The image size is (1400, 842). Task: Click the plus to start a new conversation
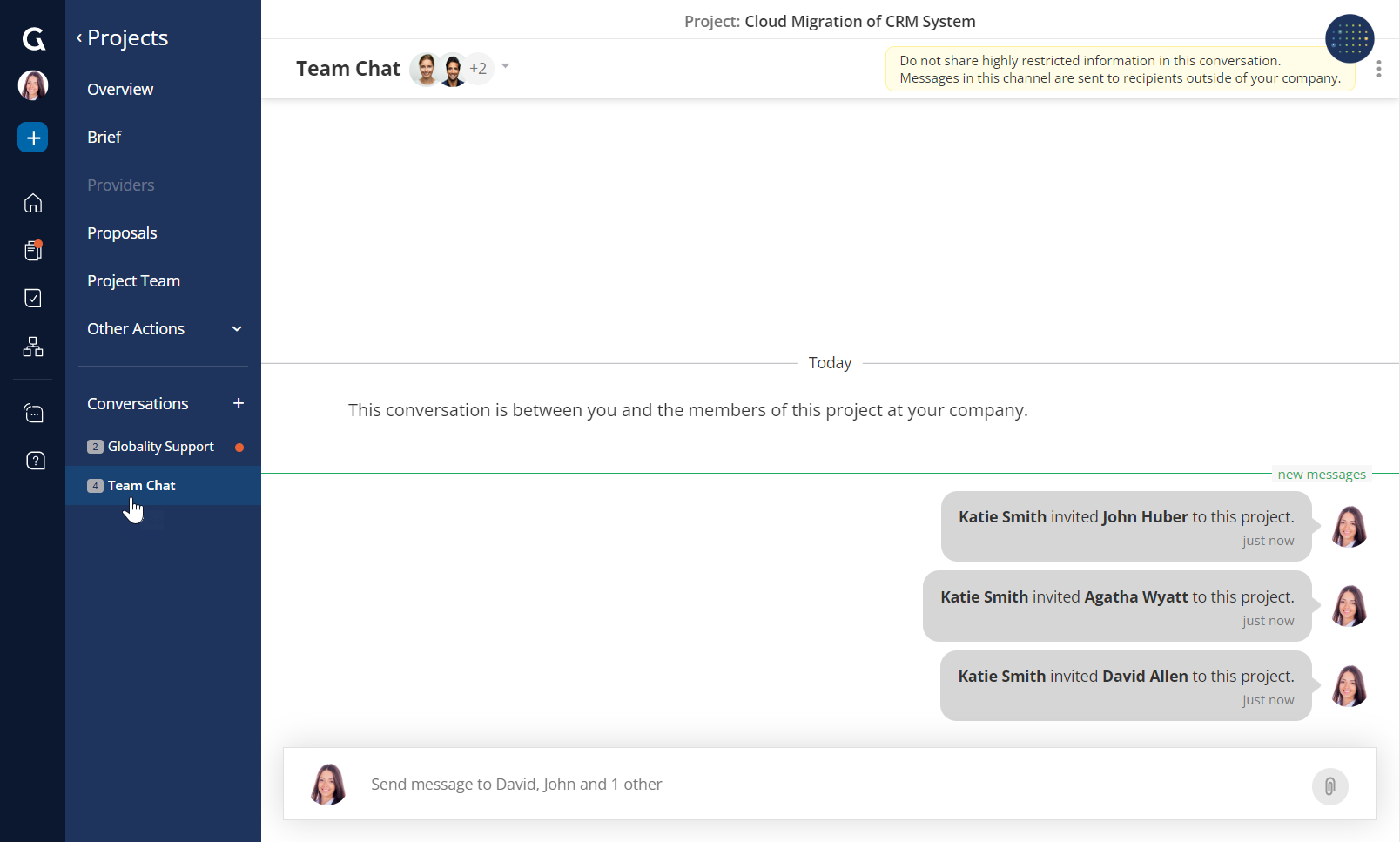pos(238,402)
